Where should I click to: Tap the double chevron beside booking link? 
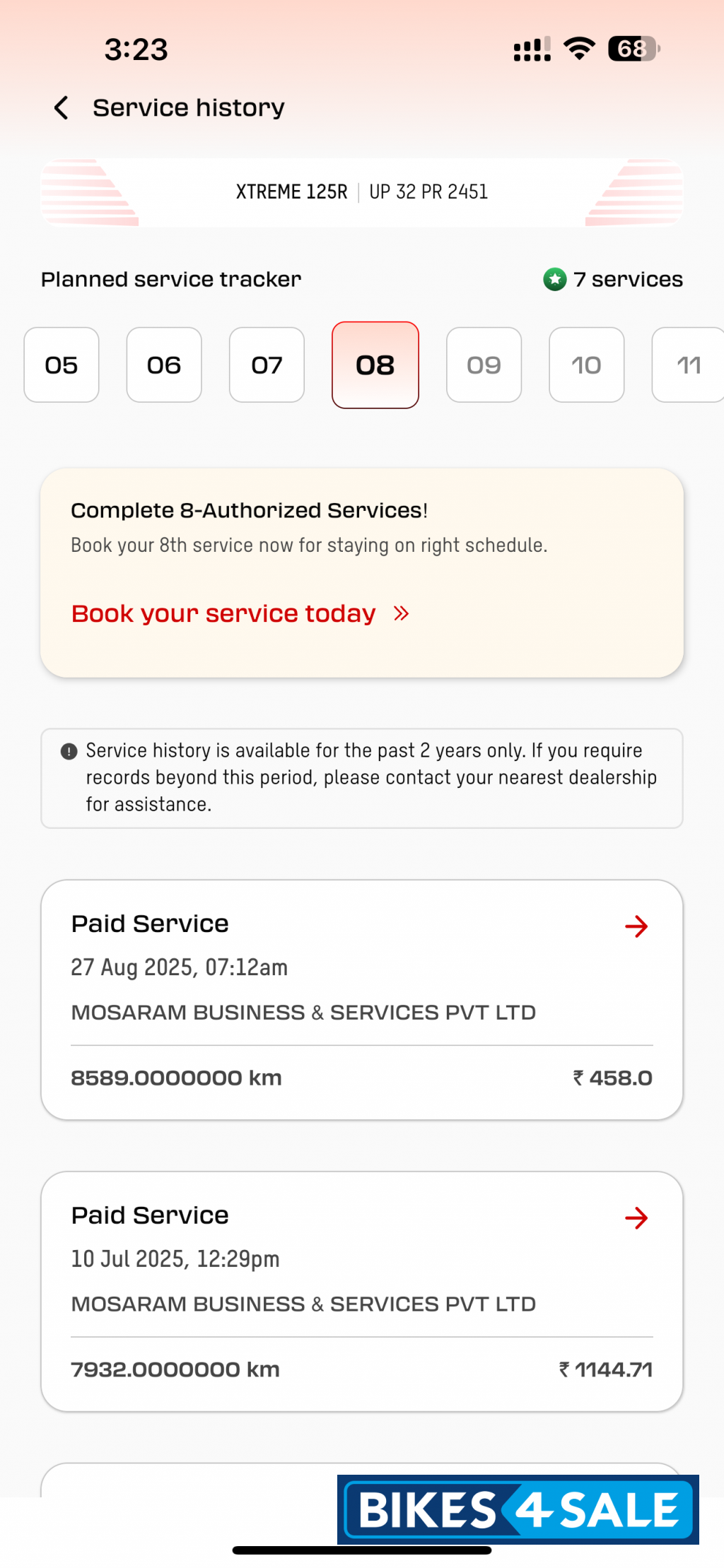402,613
